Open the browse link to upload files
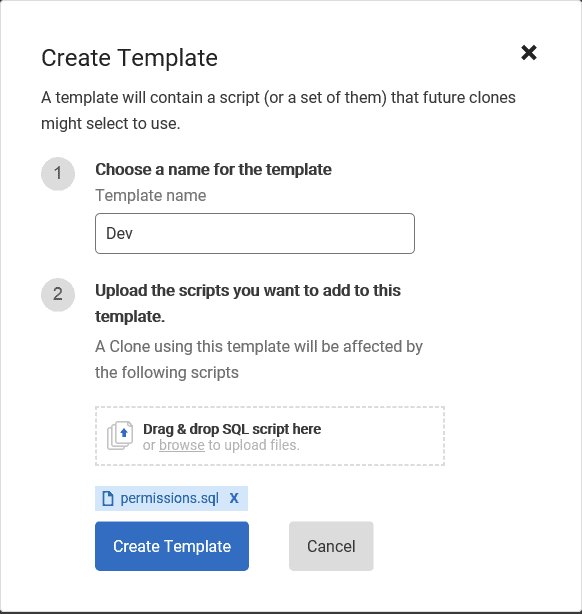 pos(182,445)
